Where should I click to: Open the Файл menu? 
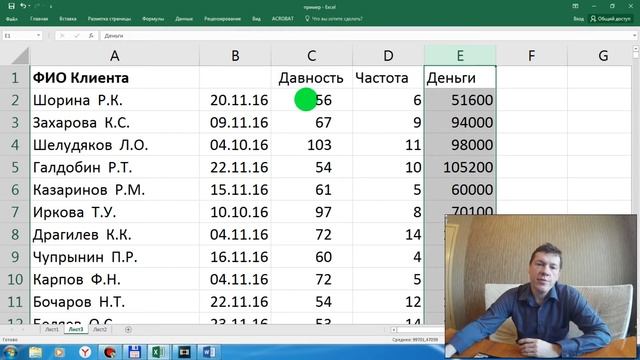[x=12, y=19]
